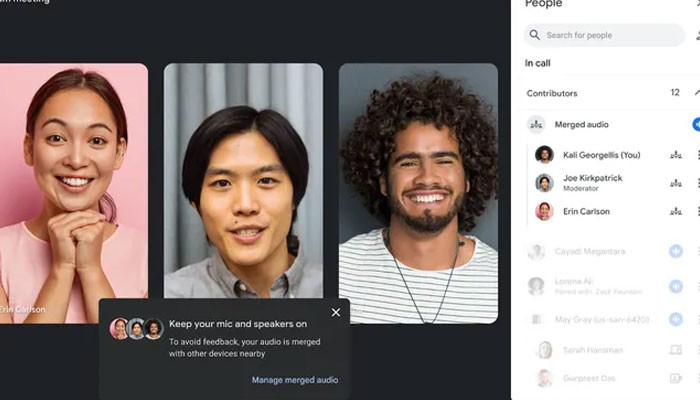
Task: Focus the Search for people field
Action: [x=610, y=35]
